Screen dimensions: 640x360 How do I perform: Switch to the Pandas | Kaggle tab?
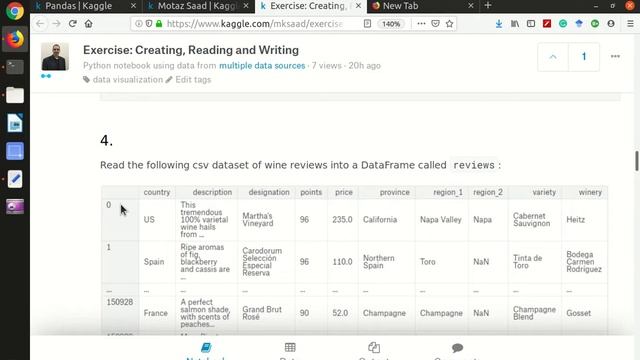tap(78, 6)
